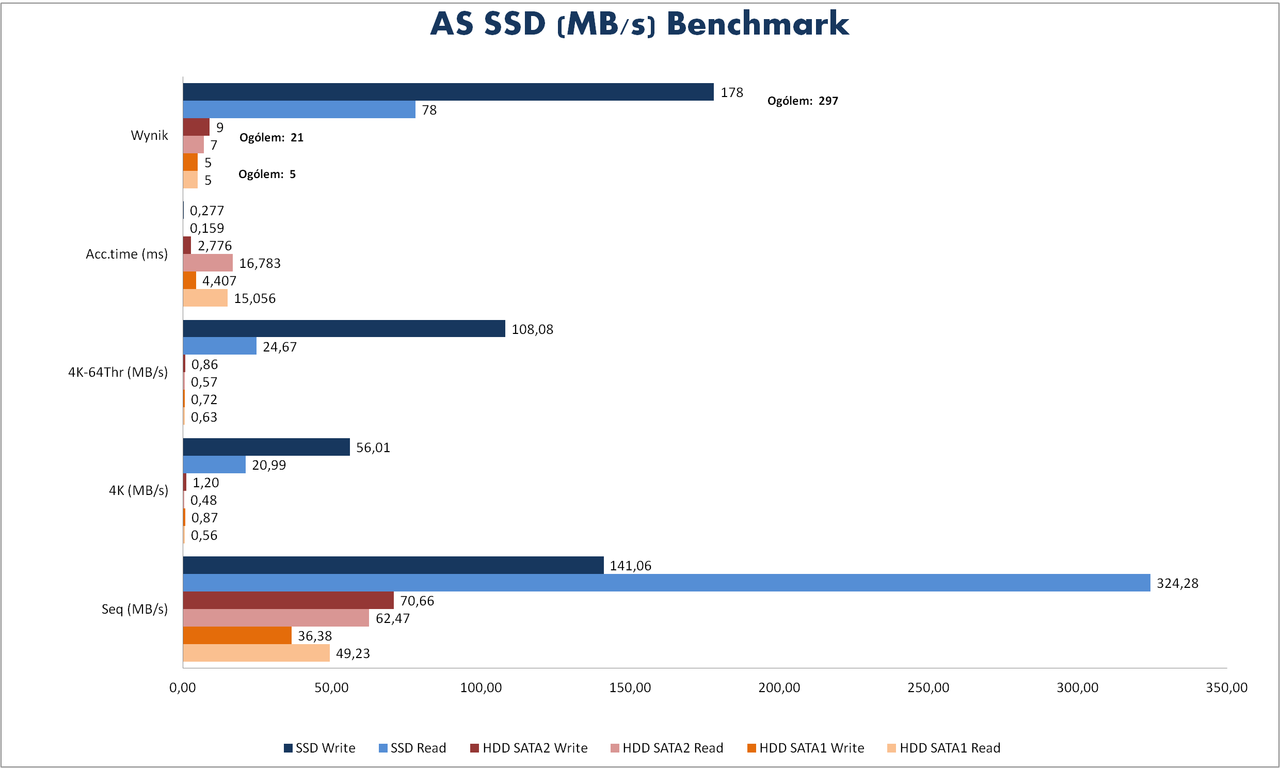Screen dimensions: 1280x768
Task: Click the x-axis tick label 250,00
Action: (928, 689)
